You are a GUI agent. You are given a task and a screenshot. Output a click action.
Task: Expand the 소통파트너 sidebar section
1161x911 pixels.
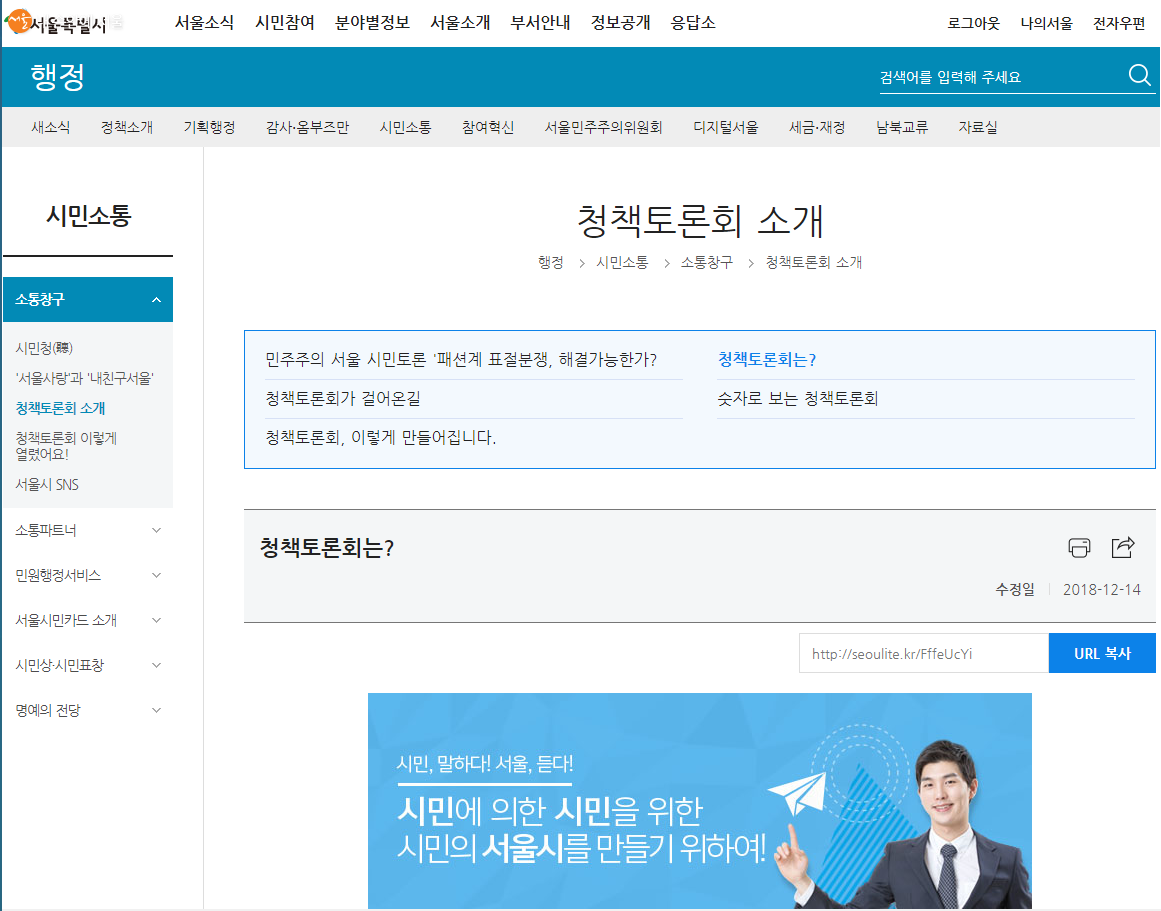[x=156, y=530]
